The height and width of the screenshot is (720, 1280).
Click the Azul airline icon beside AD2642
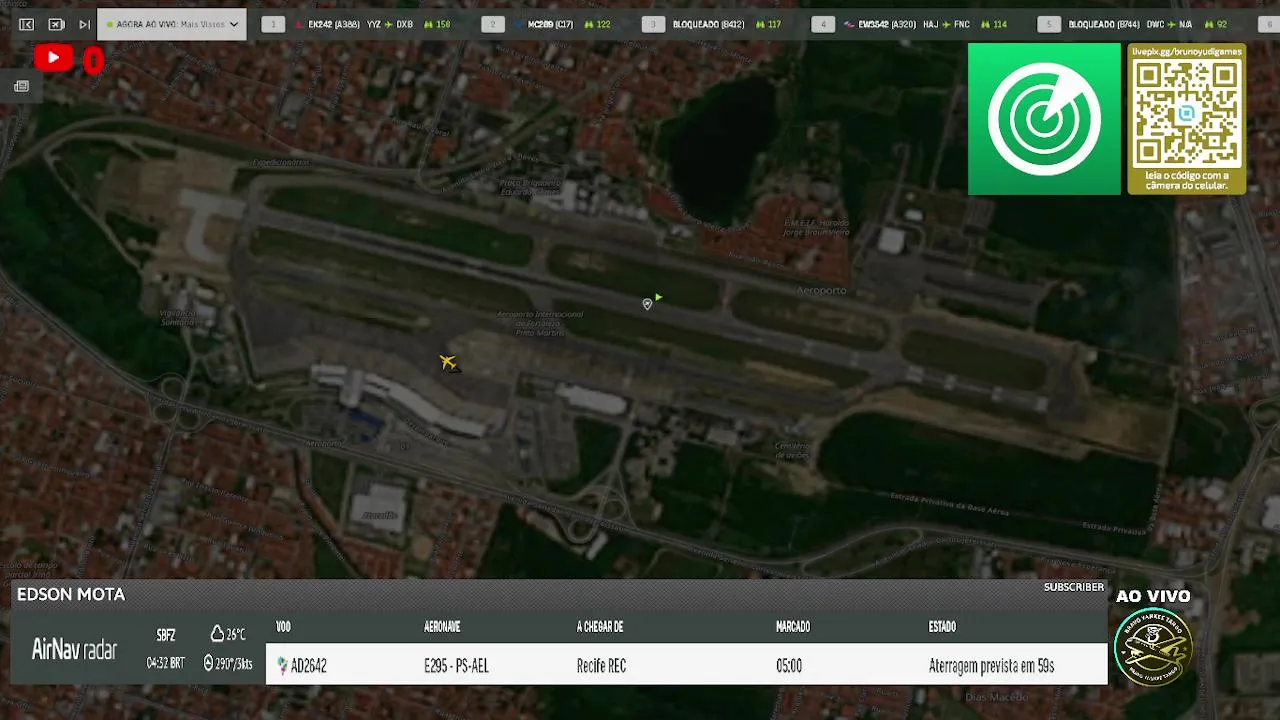[282, 666]
